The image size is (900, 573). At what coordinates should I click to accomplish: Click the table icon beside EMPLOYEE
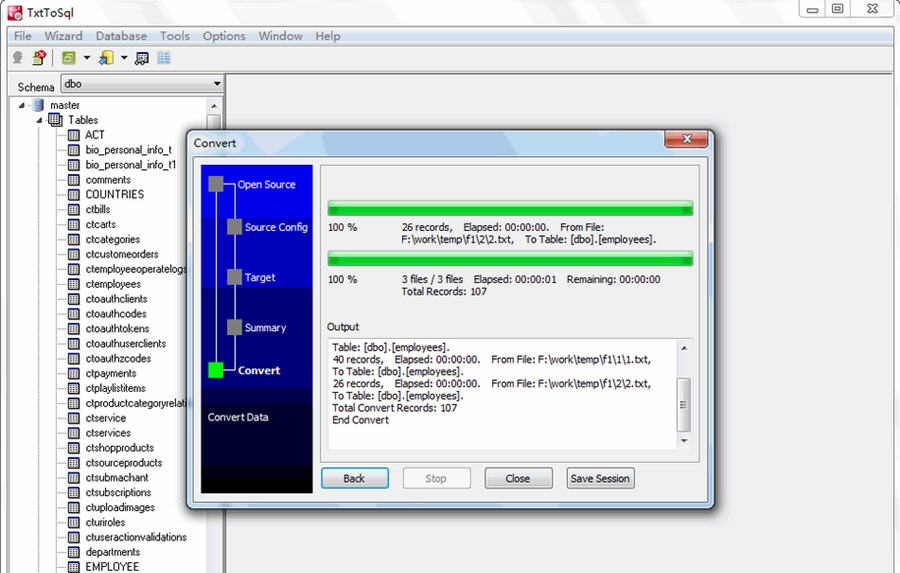73,567
